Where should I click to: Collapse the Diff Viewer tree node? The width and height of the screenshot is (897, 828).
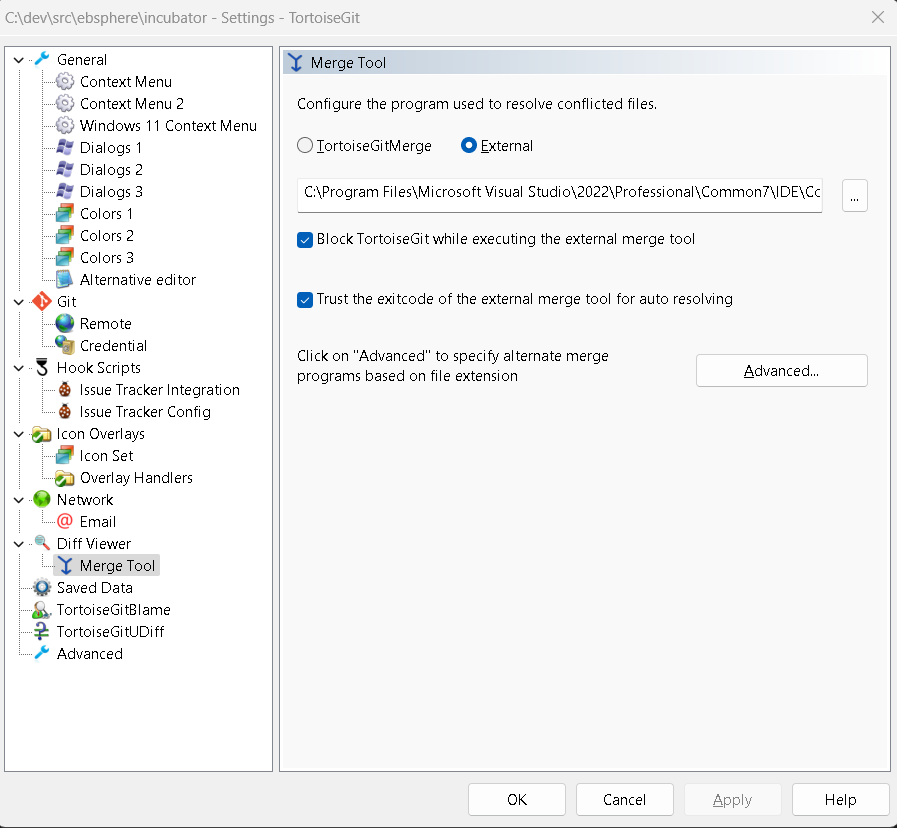(19, 544)
